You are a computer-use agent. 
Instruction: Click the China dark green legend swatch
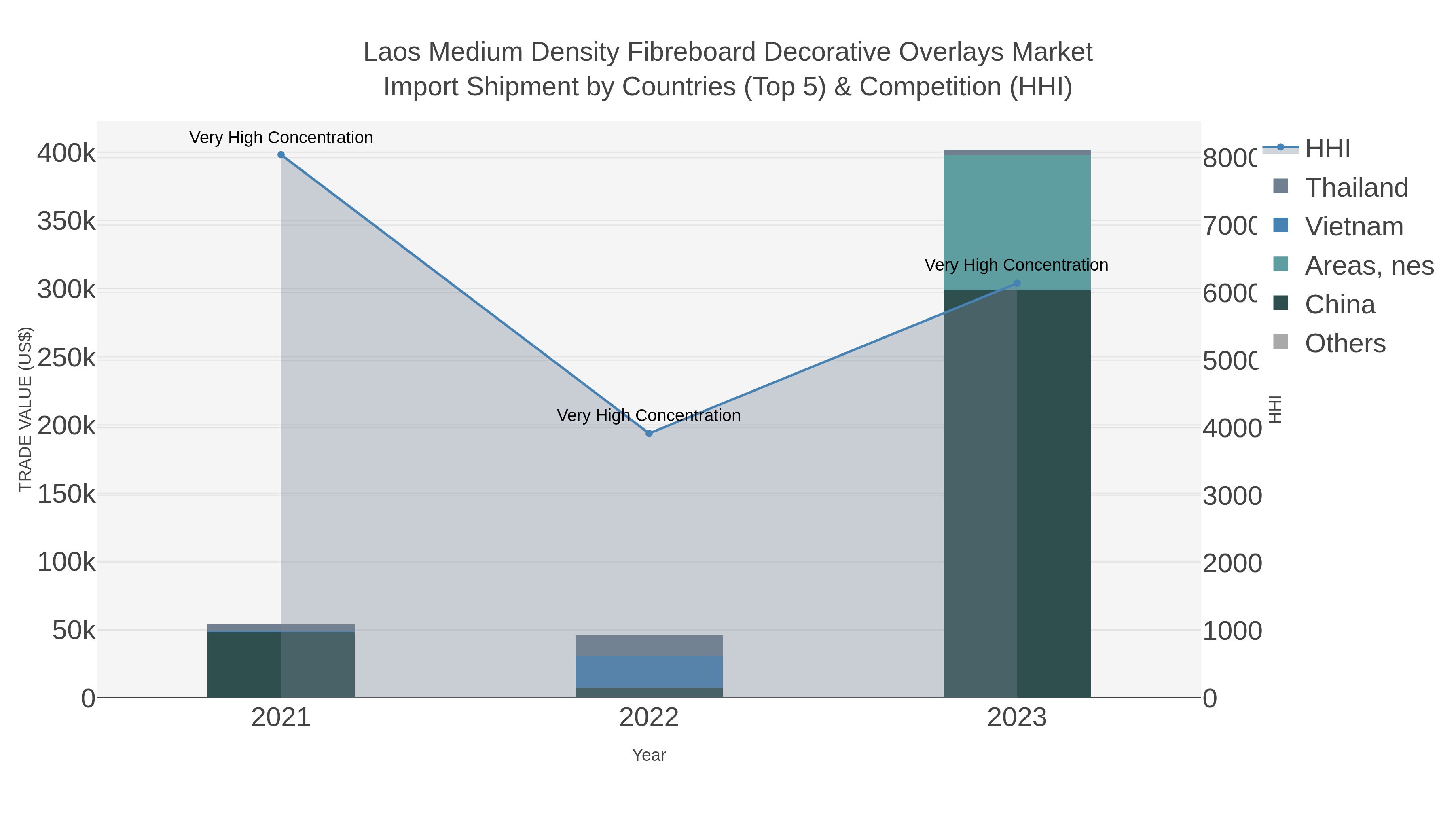1281,303
